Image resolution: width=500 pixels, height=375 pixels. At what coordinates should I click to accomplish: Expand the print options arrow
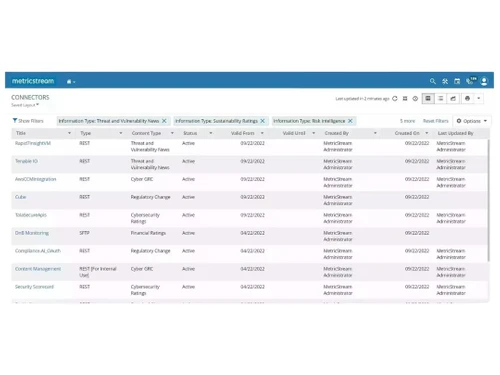pyautogui.click(x=479, y=98)
